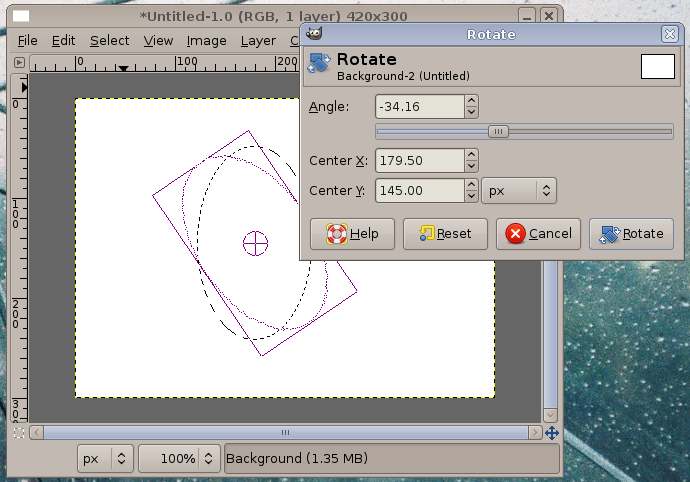
Task: Click the angle slider handle
Action: pos(498,131)
